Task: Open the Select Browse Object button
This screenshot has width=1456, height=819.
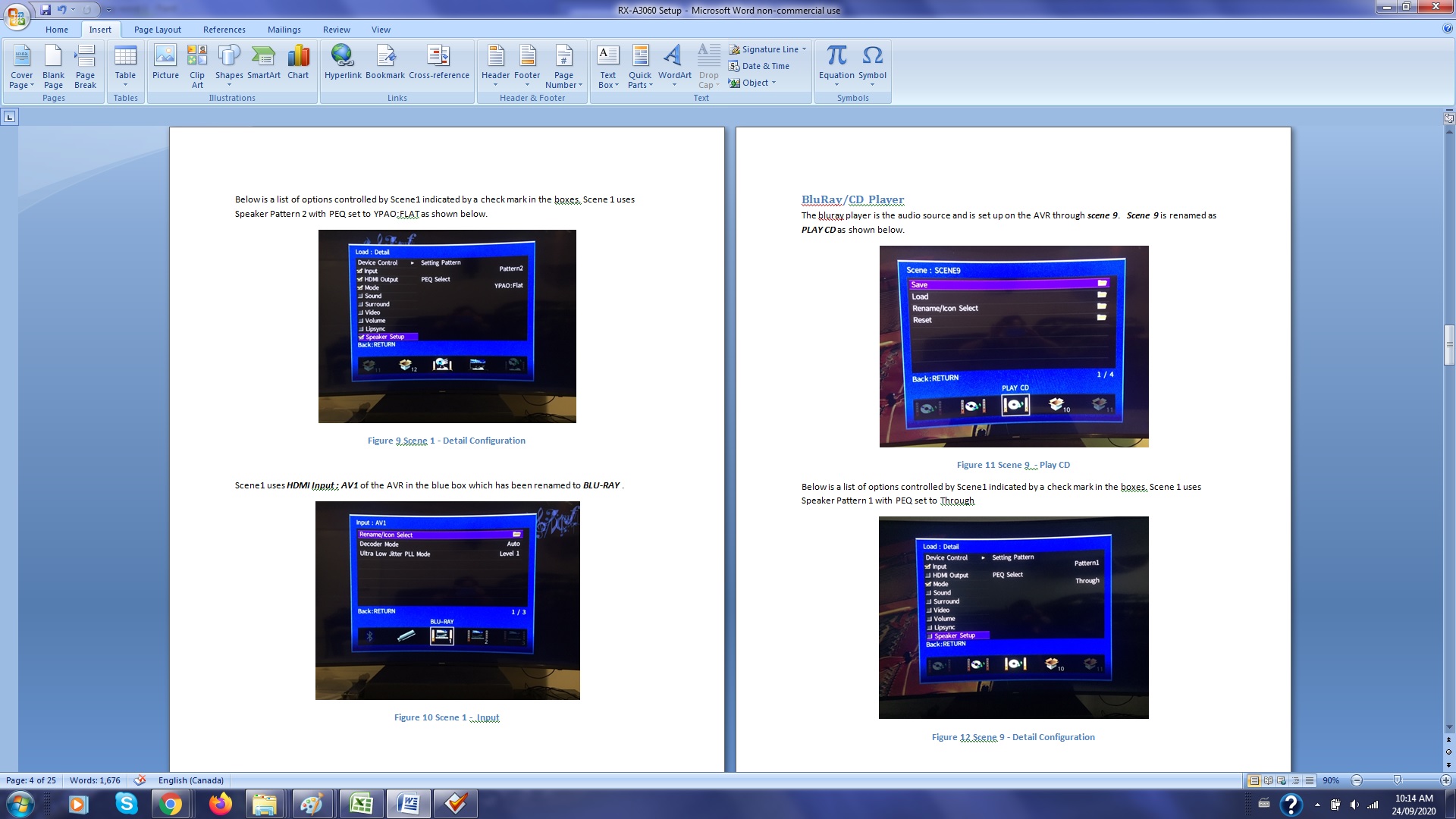Action: pos(1449,752)
